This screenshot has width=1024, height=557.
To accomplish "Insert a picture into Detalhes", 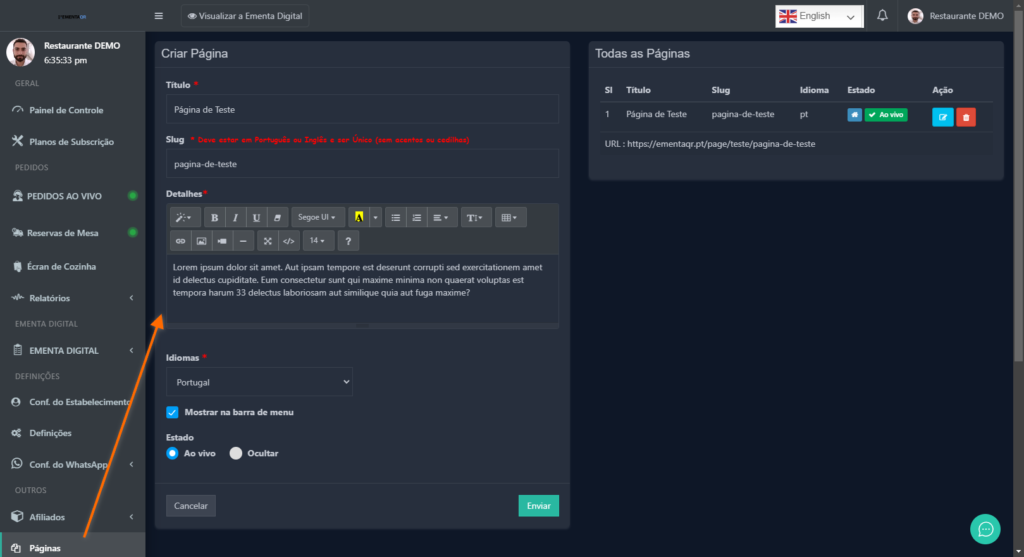I will 201,241.
